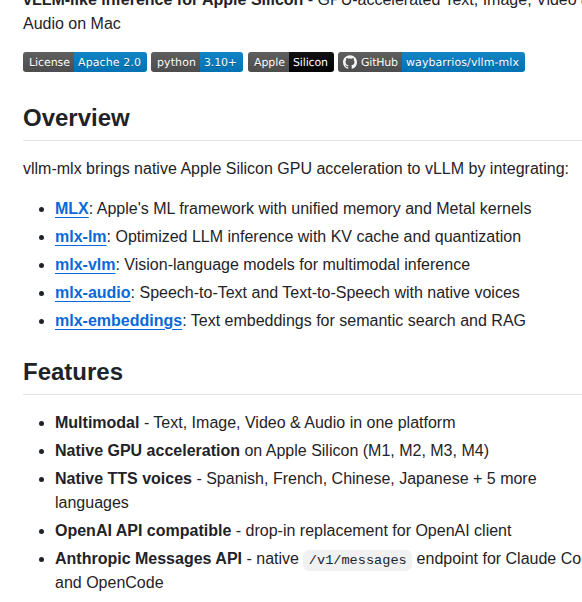Open the mlx-lm link

point(81,236)
